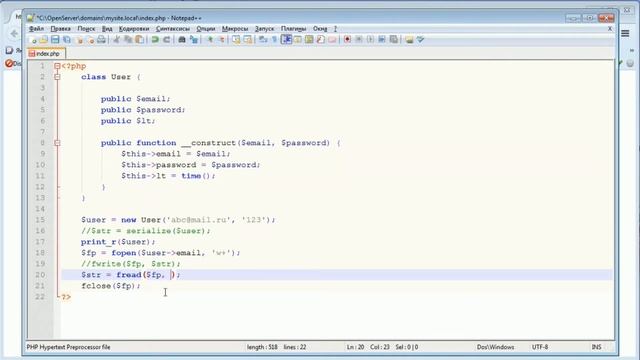The height and width of the screenshot is (360, 640).
Task: Click line number 20 in margin
Action: point(40,275)
